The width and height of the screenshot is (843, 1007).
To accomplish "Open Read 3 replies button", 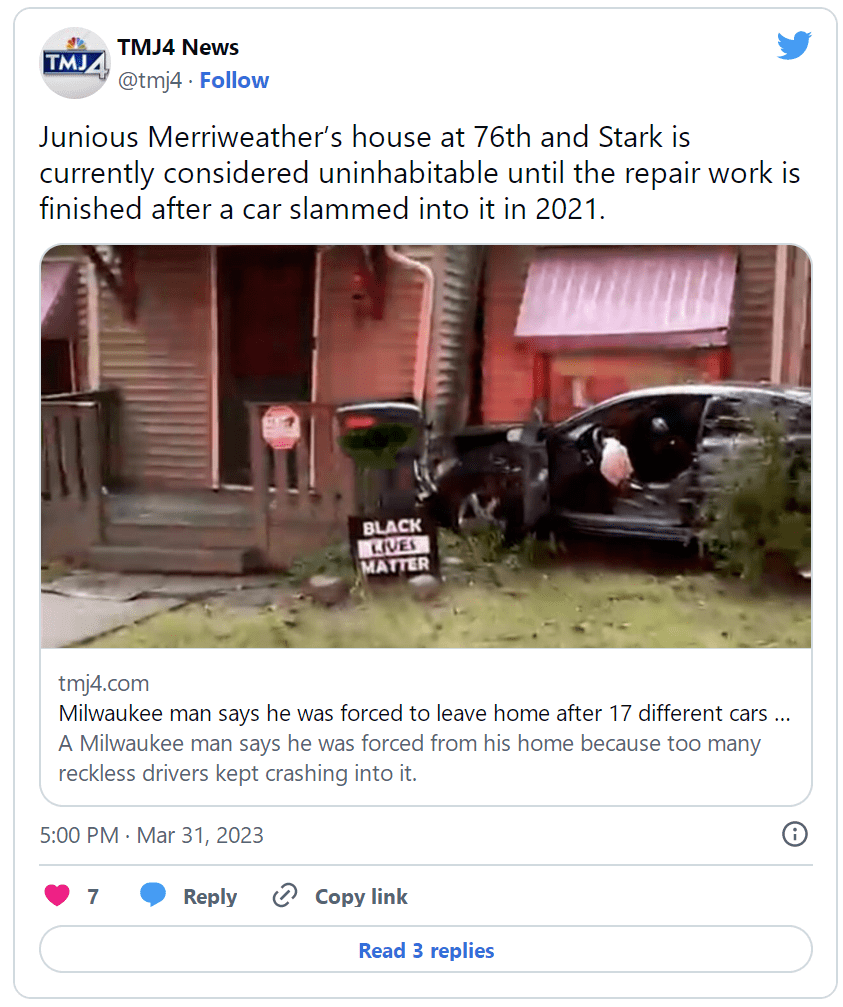I will click(426, 949).
